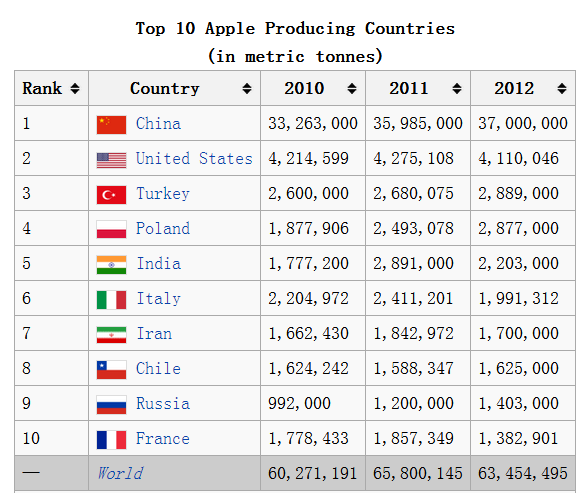This screenshot has width=576, height=493.
Task: Select World 2012 total 63,454,495
Action: [523, 474]
